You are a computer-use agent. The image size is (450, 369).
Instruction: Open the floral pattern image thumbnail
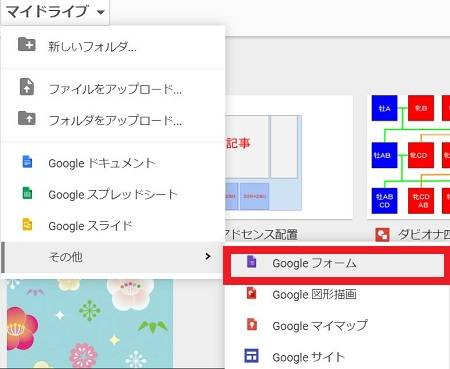[x=90, y=323]
